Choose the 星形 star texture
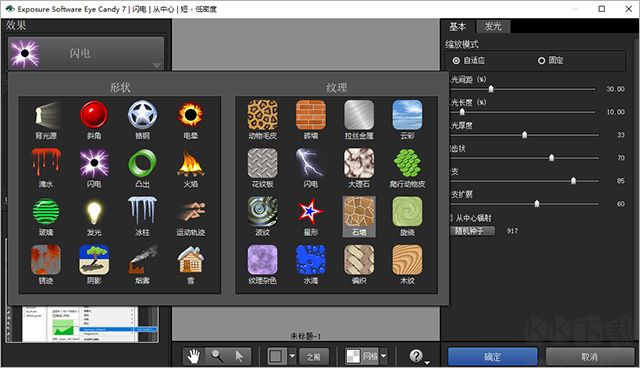 [x=311, y=217]
